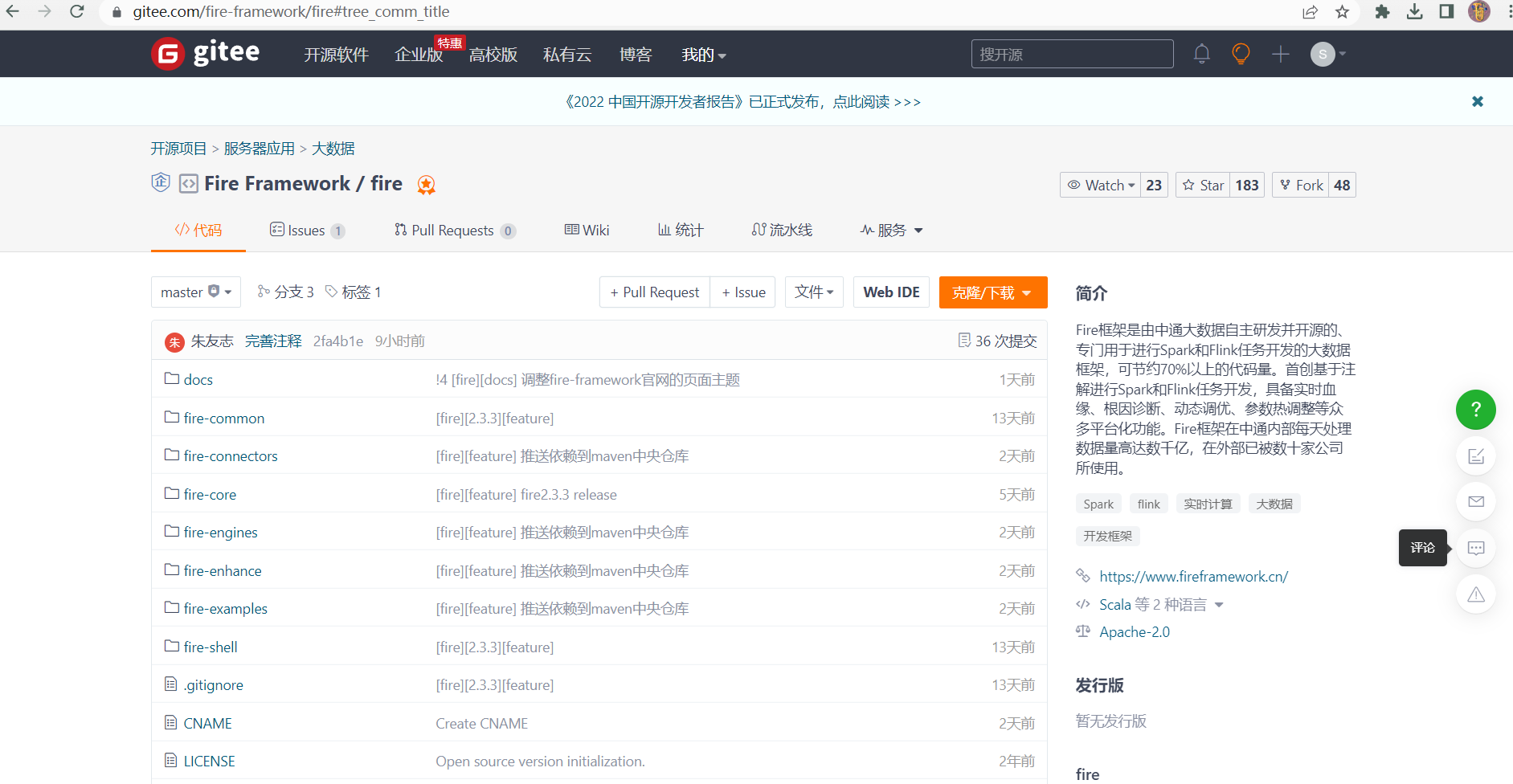Switch to the Pull Requests tab
The image size is (1513, 784).
[x=454, y=230]
